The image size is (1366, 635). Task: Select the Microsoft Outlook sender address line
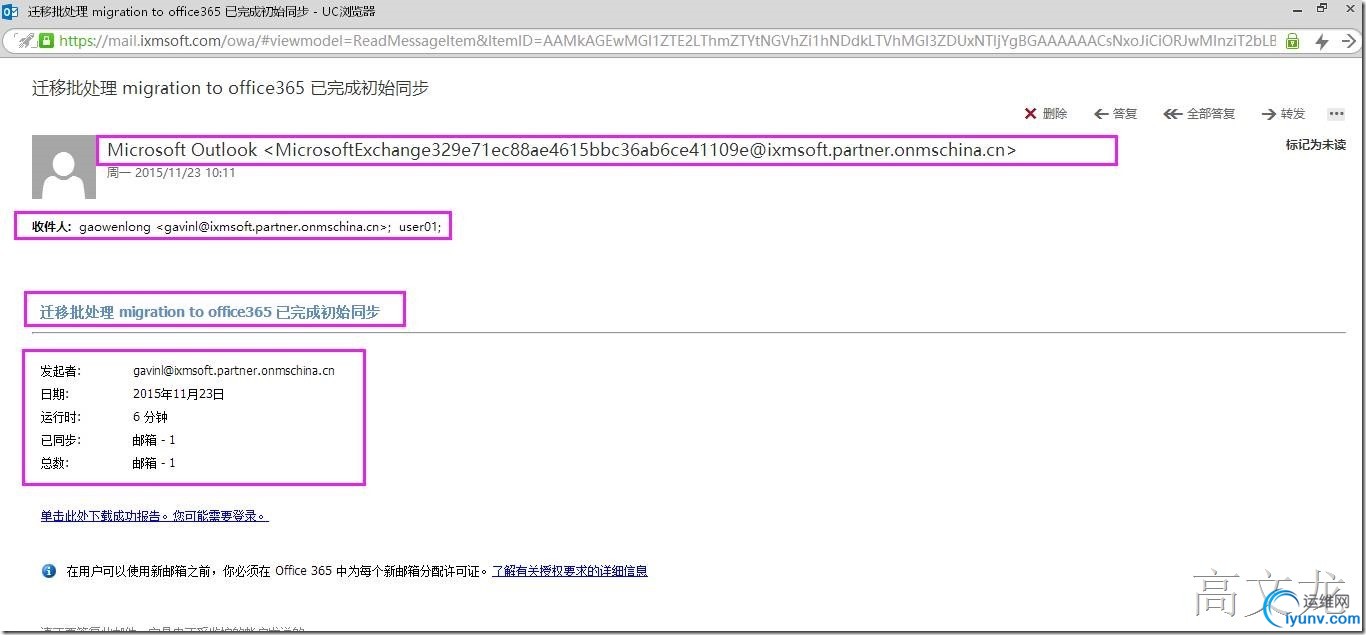(561, 150)
